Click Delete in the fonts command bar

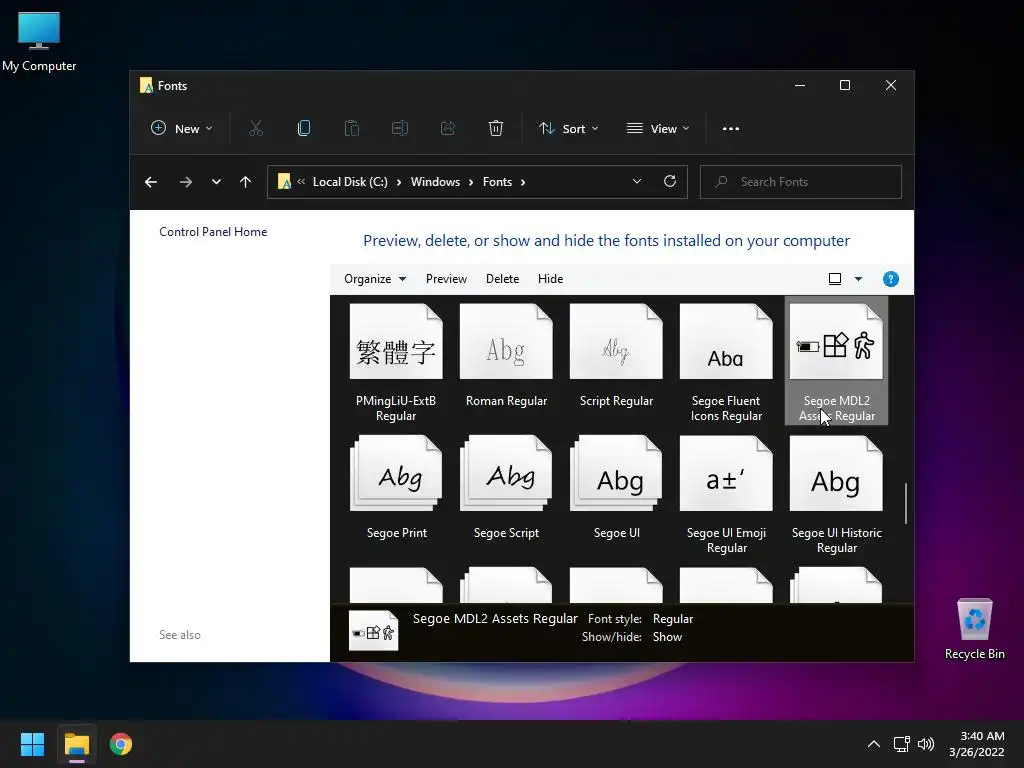502,279
